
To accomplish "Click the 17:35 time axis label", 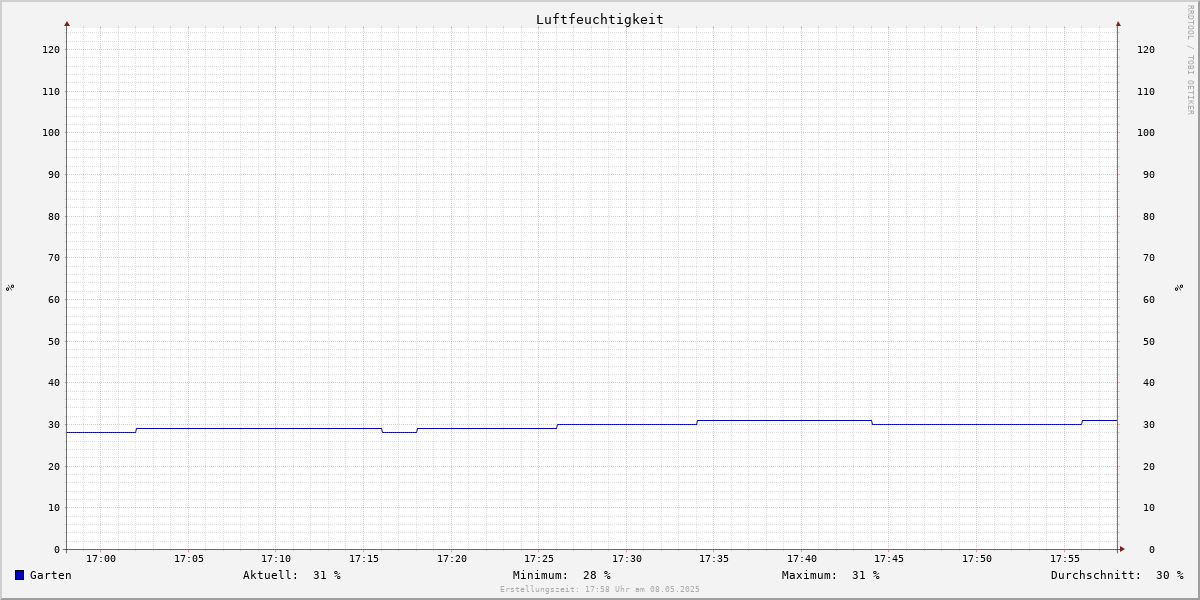I will tap(714, 559).
